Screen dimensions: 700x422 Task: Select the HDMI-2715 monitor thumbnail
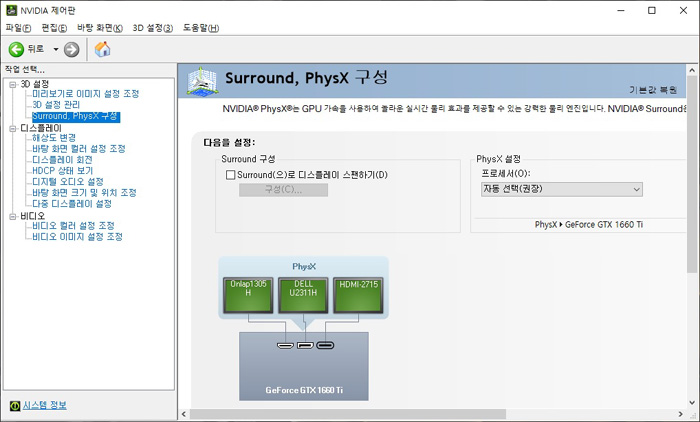[x=358, y=295]
